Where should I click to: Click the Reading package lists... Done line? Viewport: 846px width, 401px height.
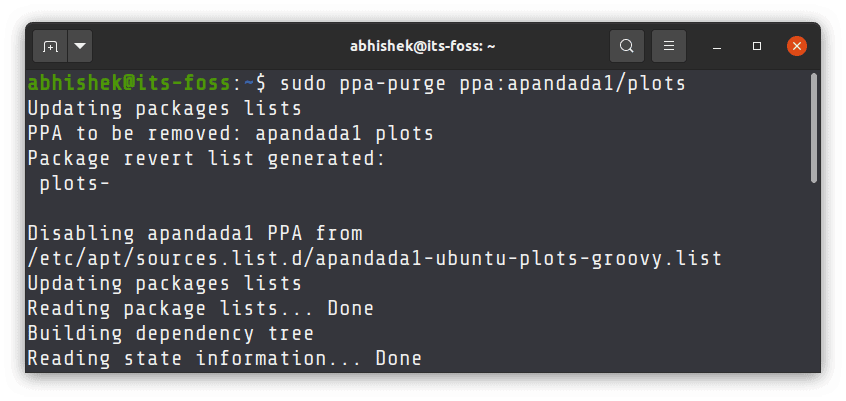click(x=201, y=309)
